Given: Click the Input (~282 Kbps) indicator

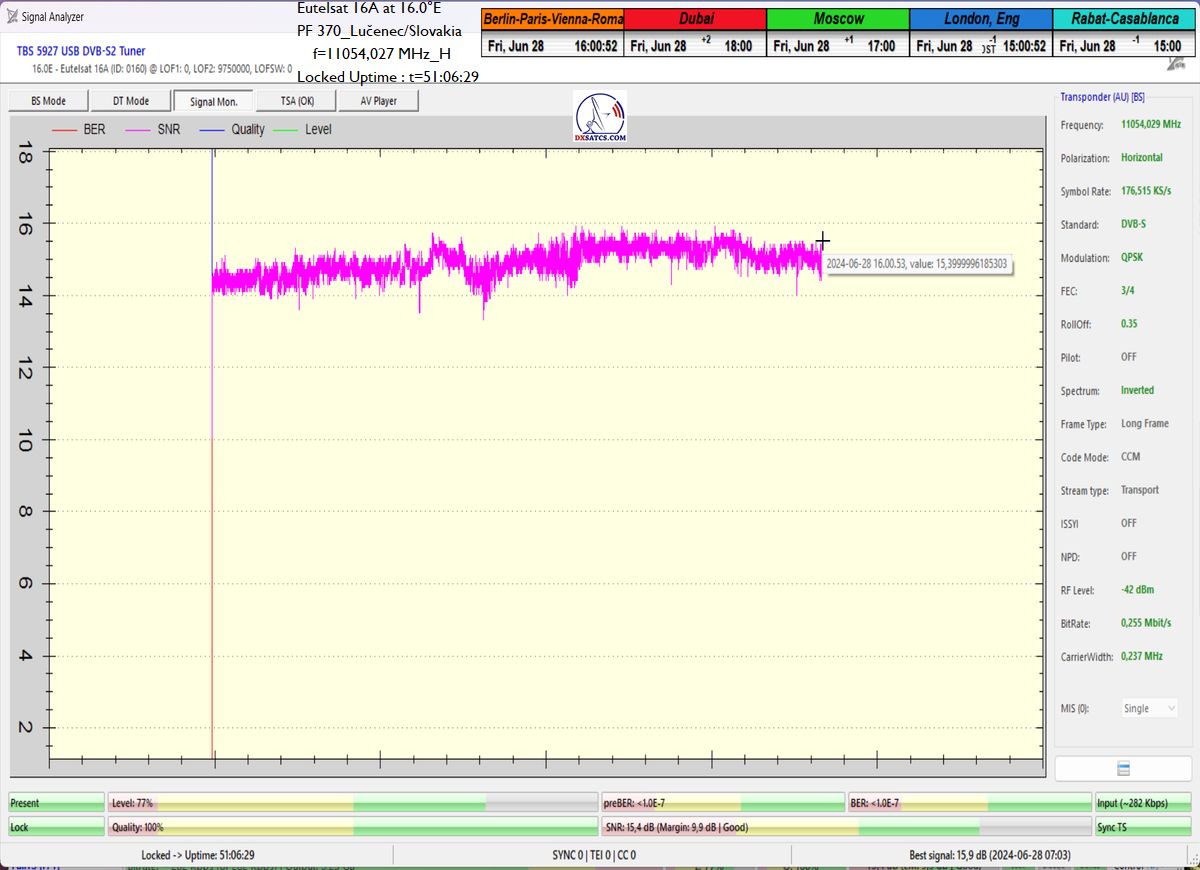Looking at the screenshot, I should (1142, 803).
